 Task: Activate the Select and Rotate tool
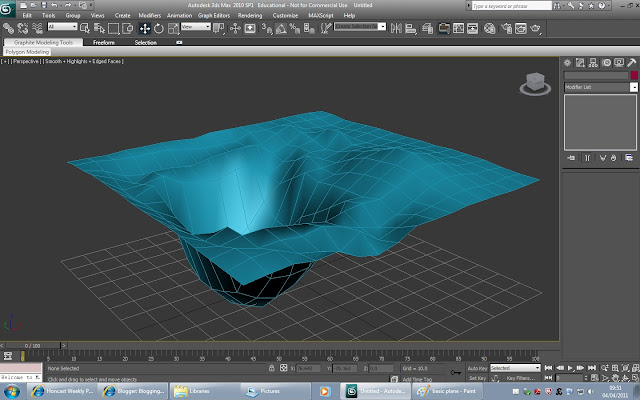pos(159,28)
